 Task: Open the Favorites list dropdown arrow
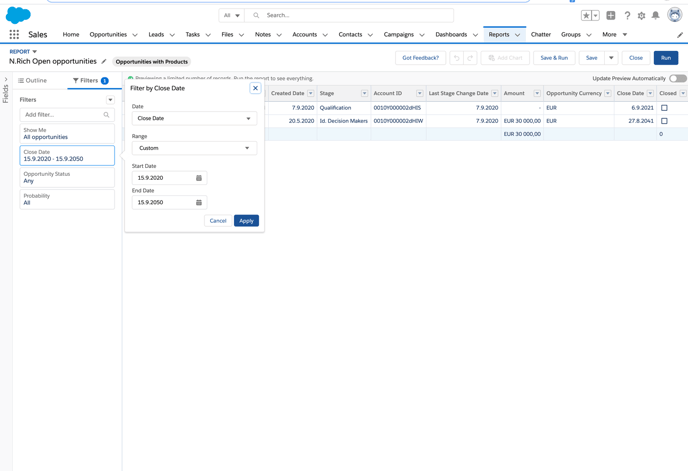point(595,16)
